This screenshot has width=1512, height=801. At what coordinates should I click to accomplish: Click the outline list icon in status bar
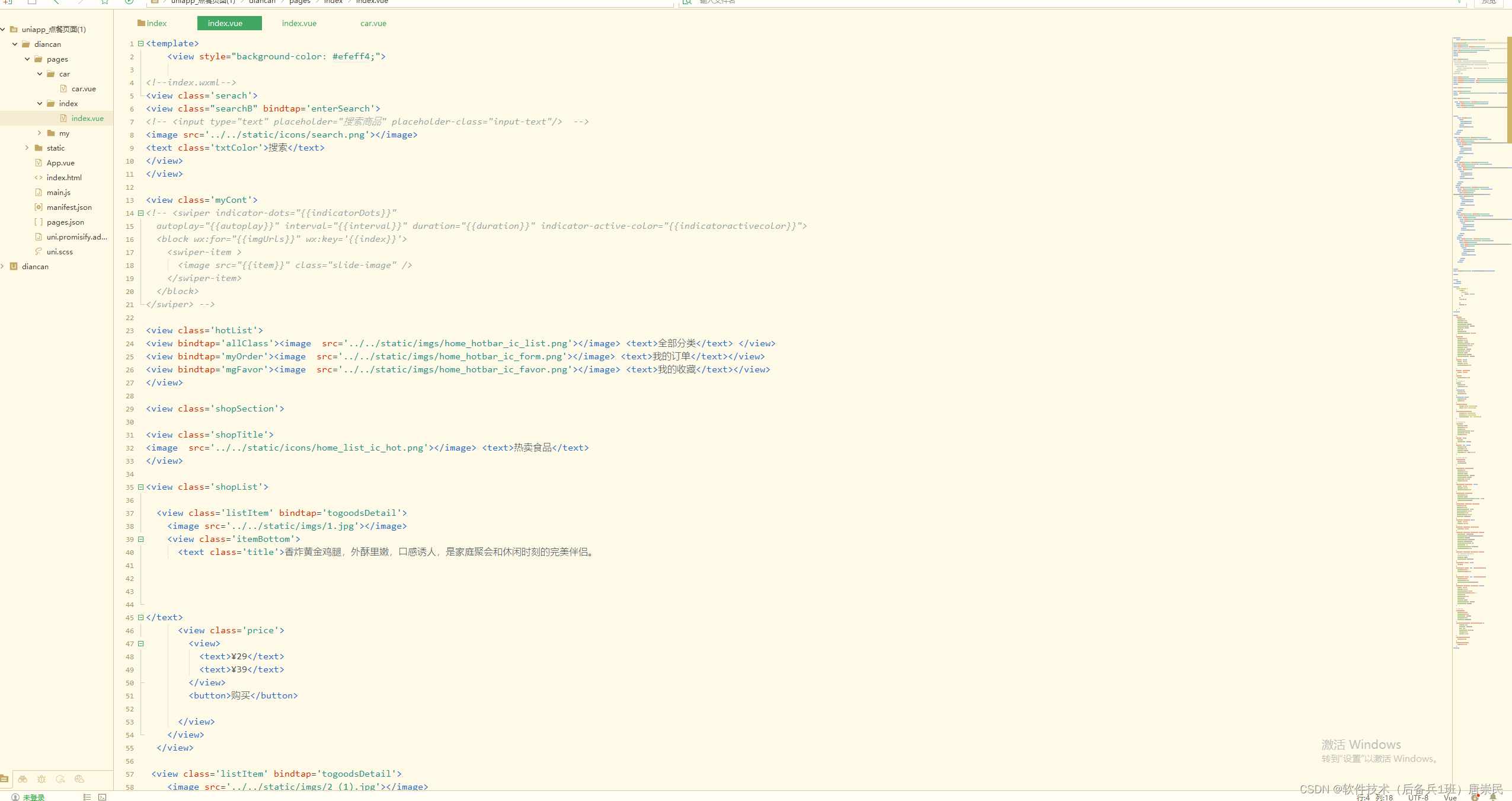coord(87,797)
